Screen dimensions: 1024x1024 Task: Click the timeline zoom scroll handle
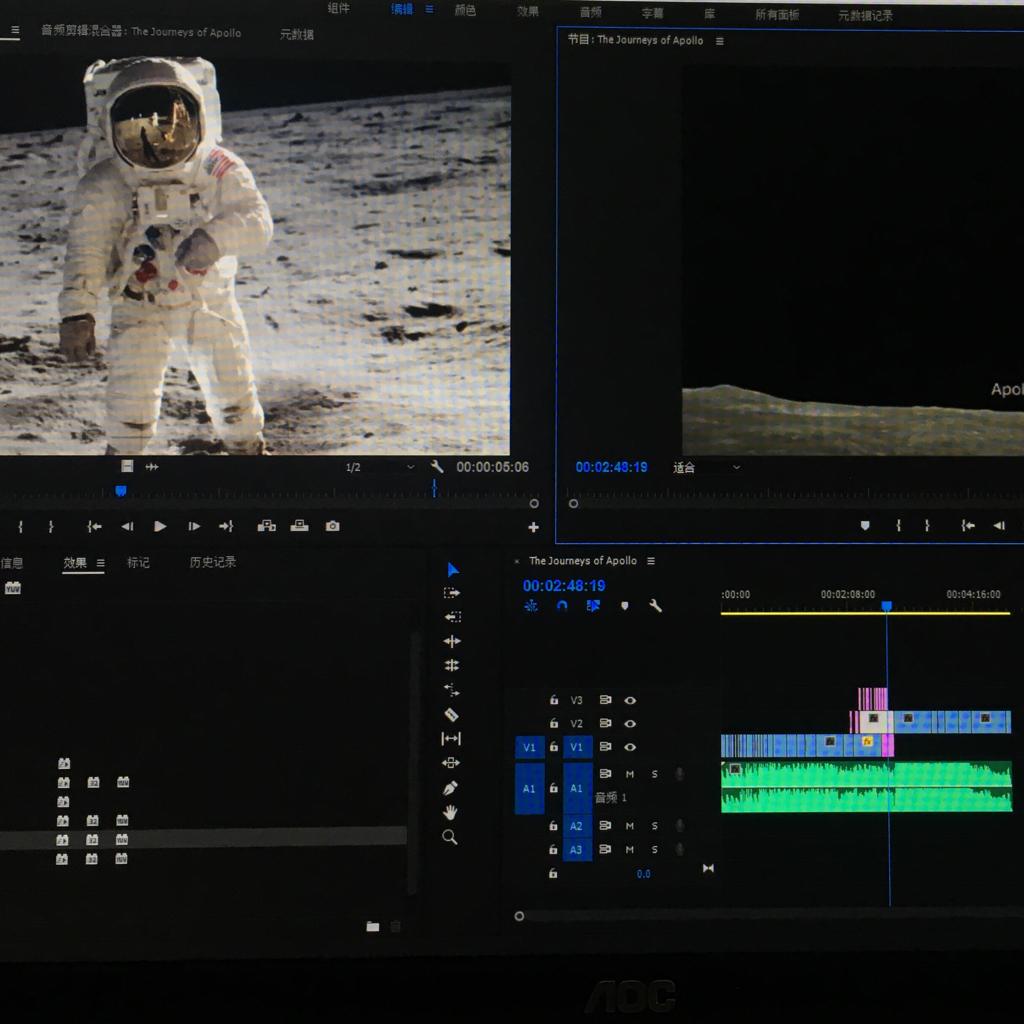point(519,916)
